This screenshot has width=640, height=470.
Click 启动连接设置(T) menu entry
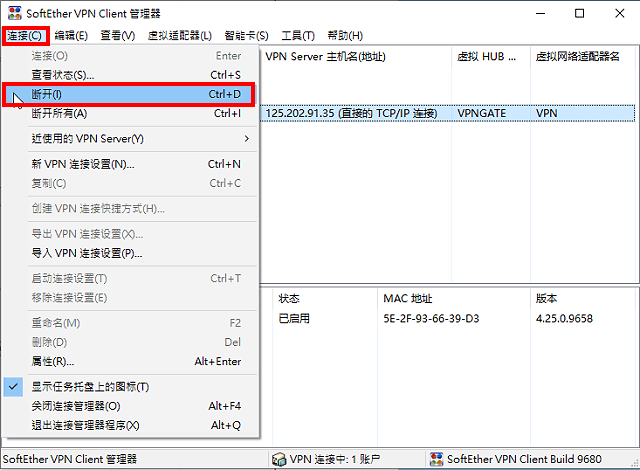point(131,279)
